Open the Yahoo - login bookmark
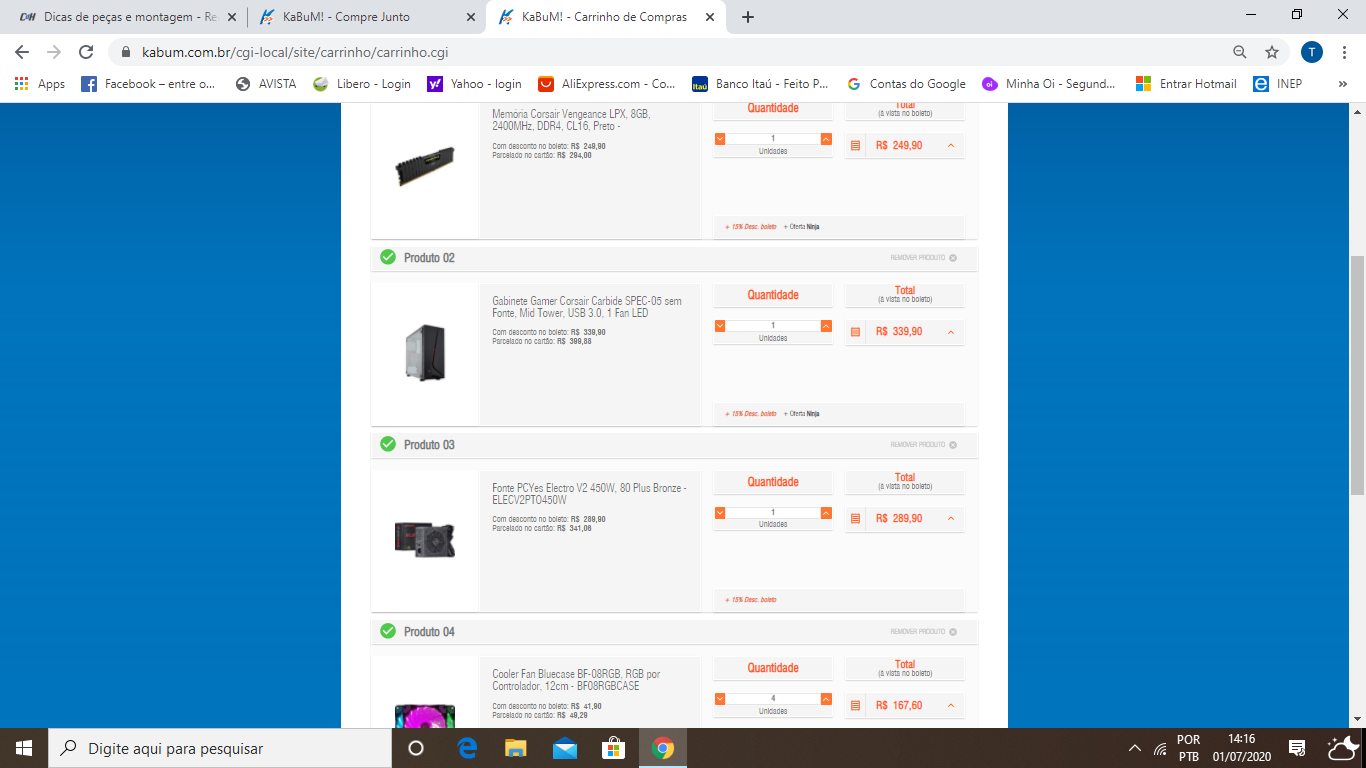The image size is (1366, 768). pos(474,84)
